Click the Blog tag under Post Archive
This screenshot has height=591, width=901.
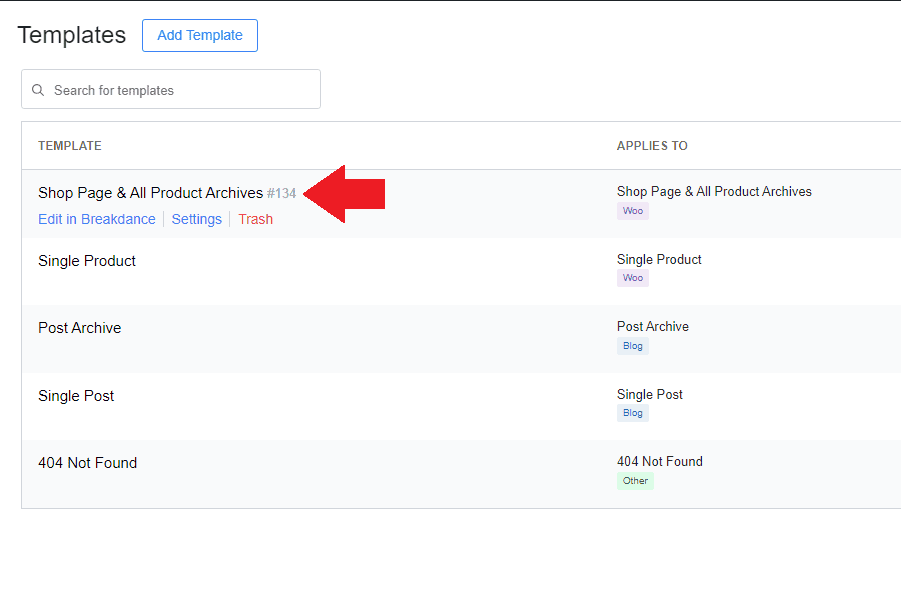coord(633,346)
